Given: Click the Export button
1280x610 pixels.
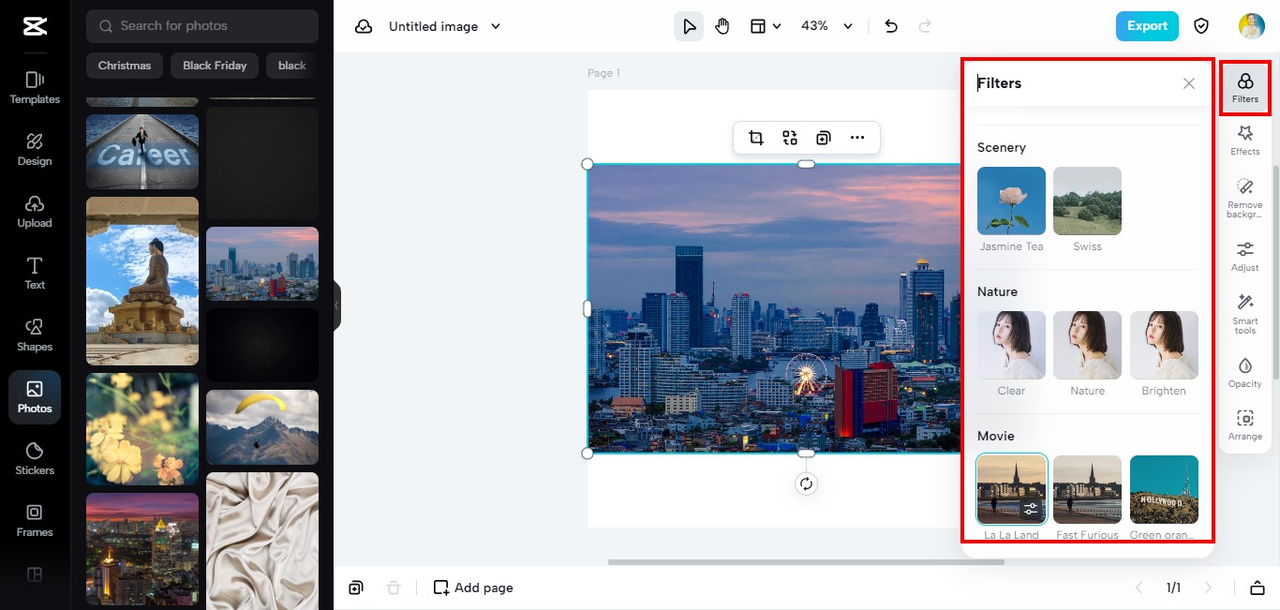Looking at the screenshot, I should (1147, 26).
